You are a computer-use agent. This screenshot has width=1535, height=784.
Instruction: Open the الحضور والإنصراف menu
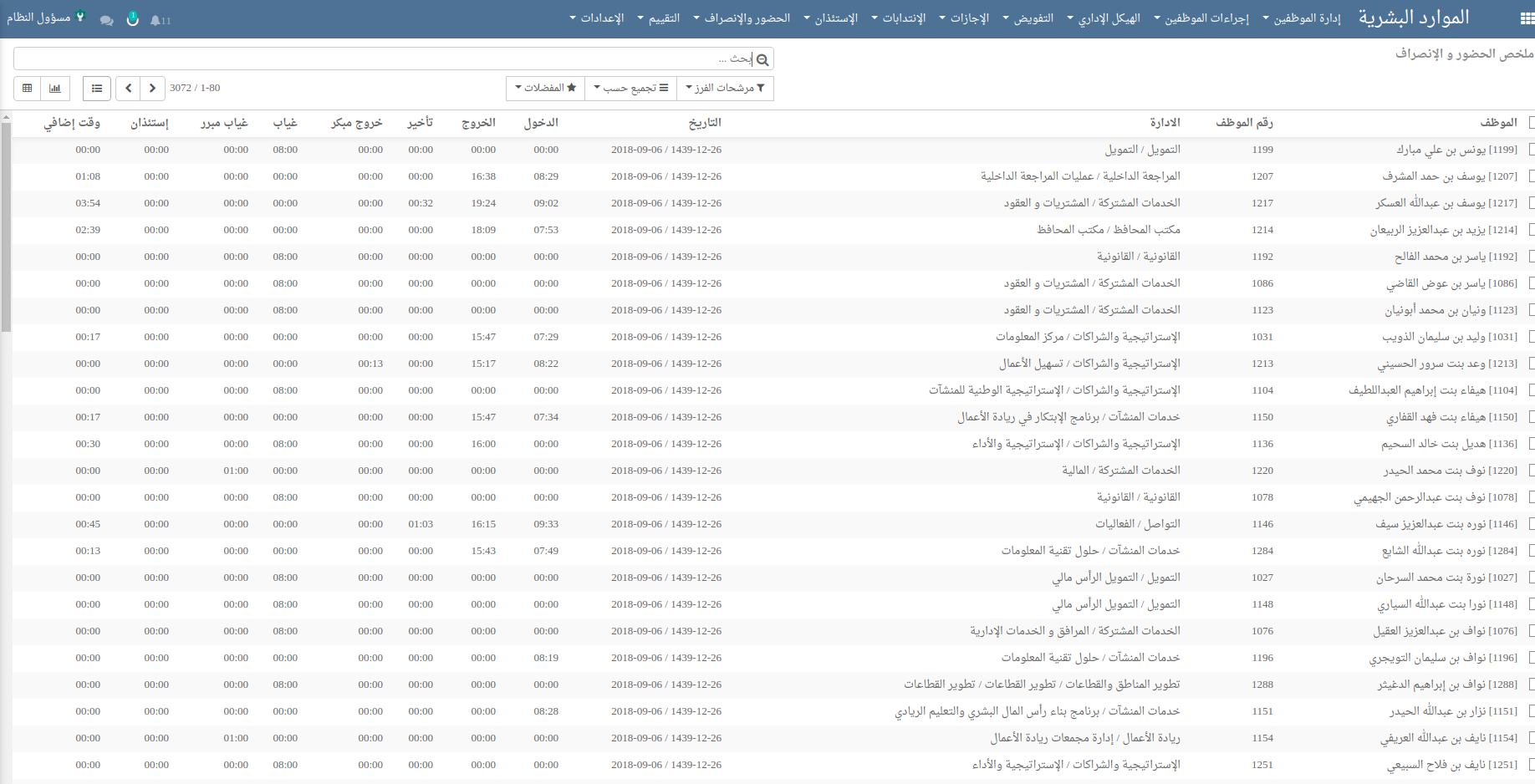(742, 18)
